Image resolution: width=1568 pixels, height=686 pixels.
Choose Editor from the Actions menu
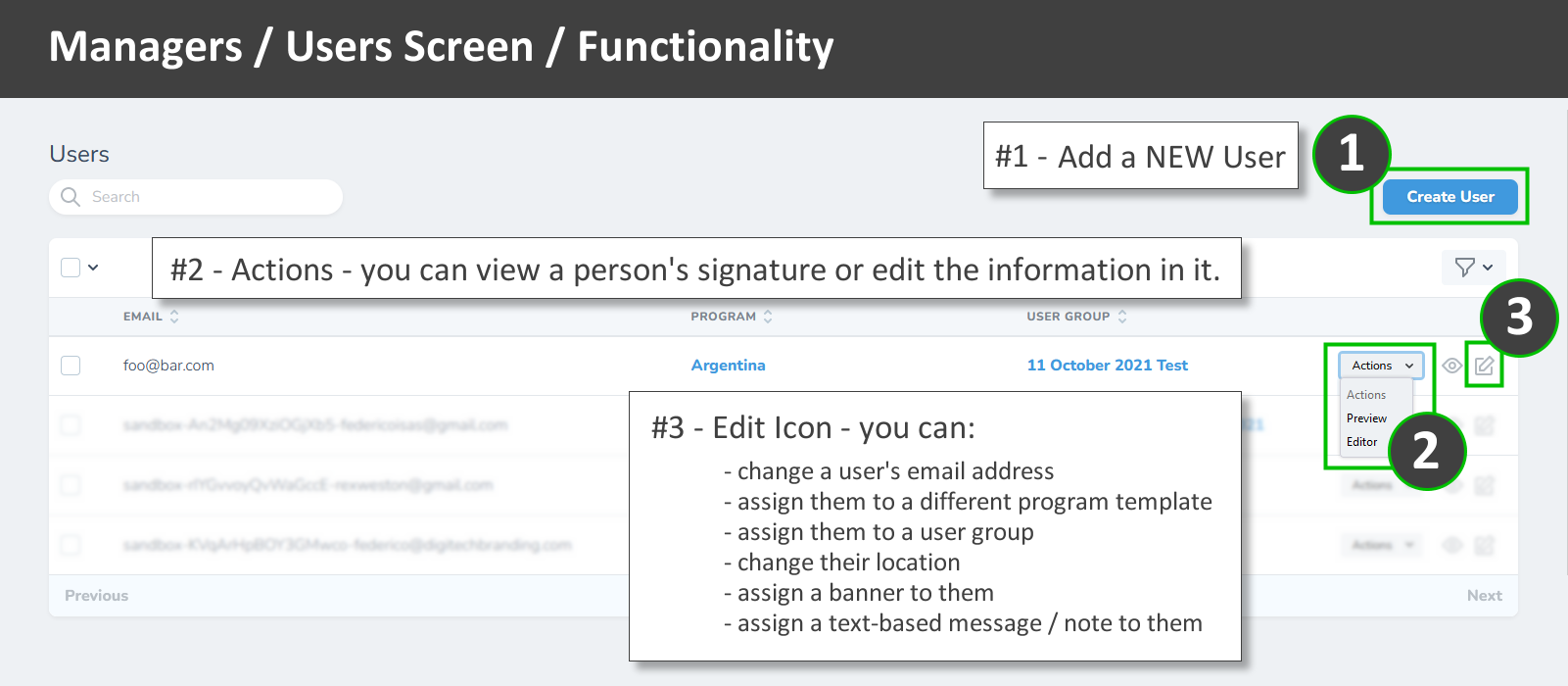point(1361,442)
